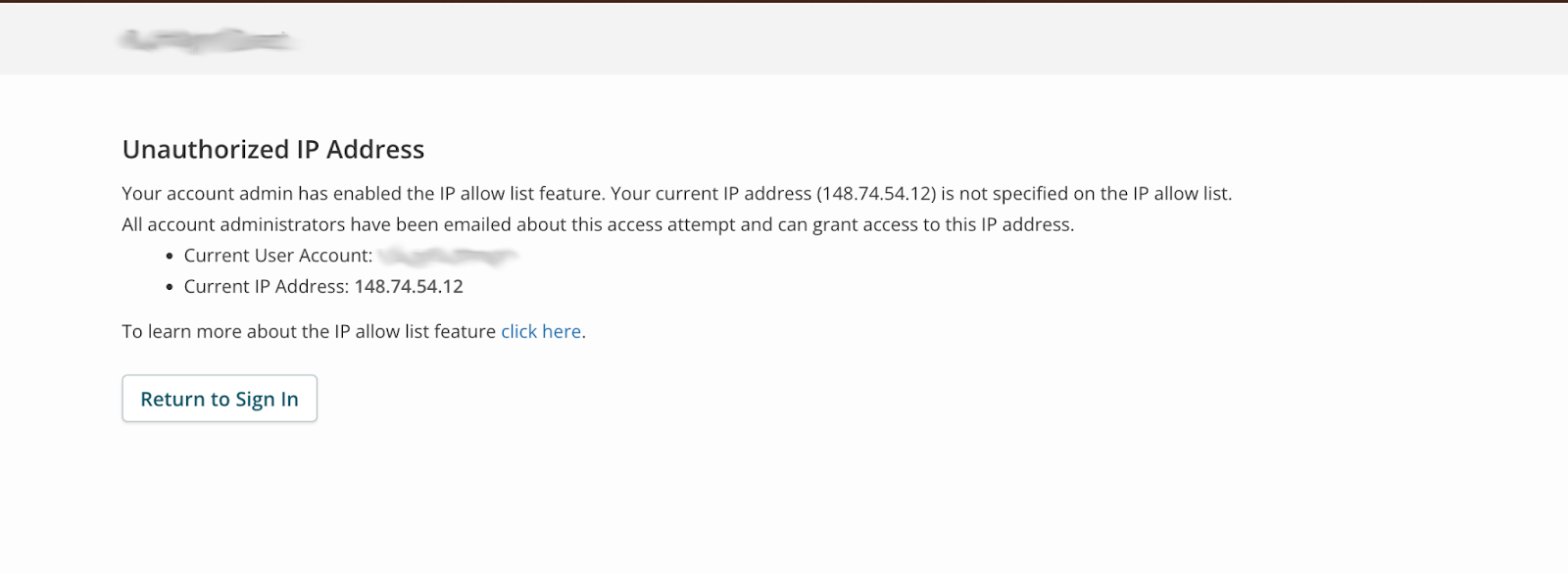Click the 148.74.54.12 value in the bullet list
Viewport: 1568px width, 573px height.
coord(409,287)
